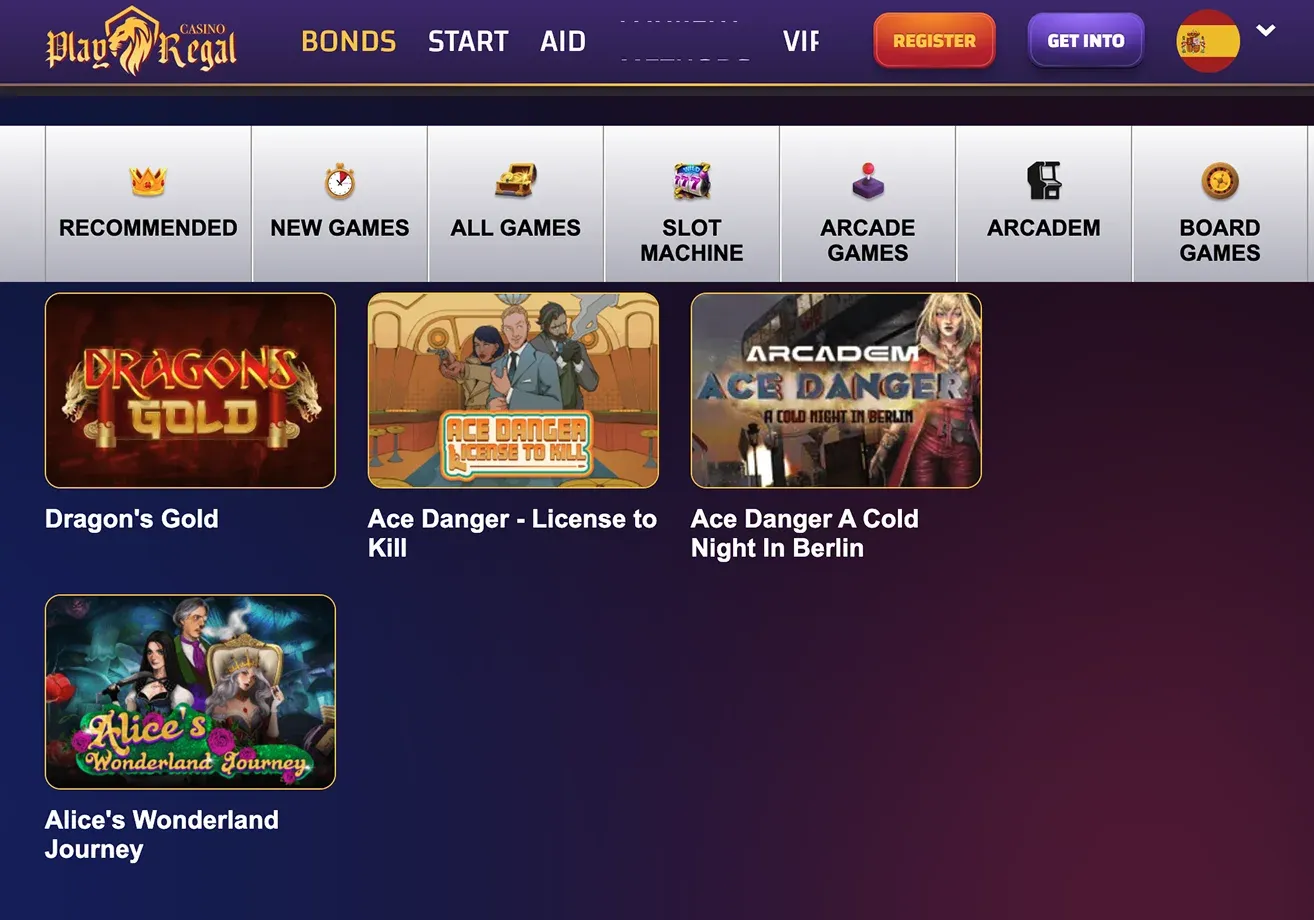
Task: Open Arcade Games joystick icon
Action: coord(868,182)
